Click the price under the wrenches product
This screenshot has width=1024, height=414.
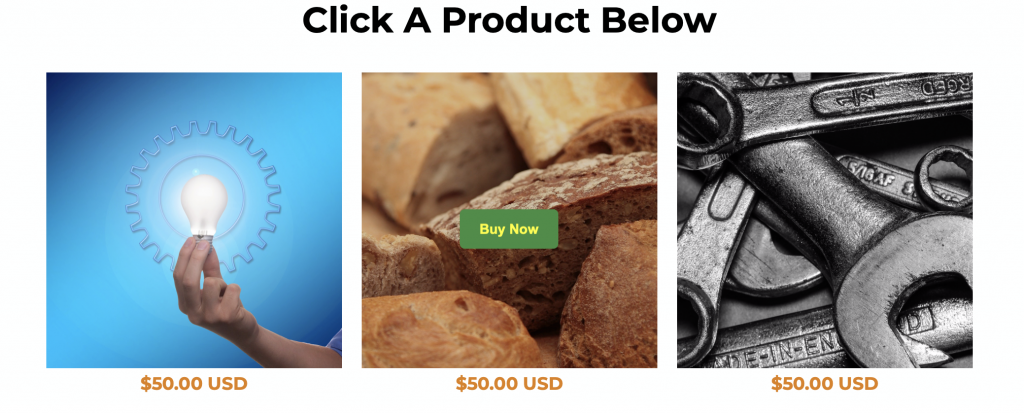(x=825, y=383)
